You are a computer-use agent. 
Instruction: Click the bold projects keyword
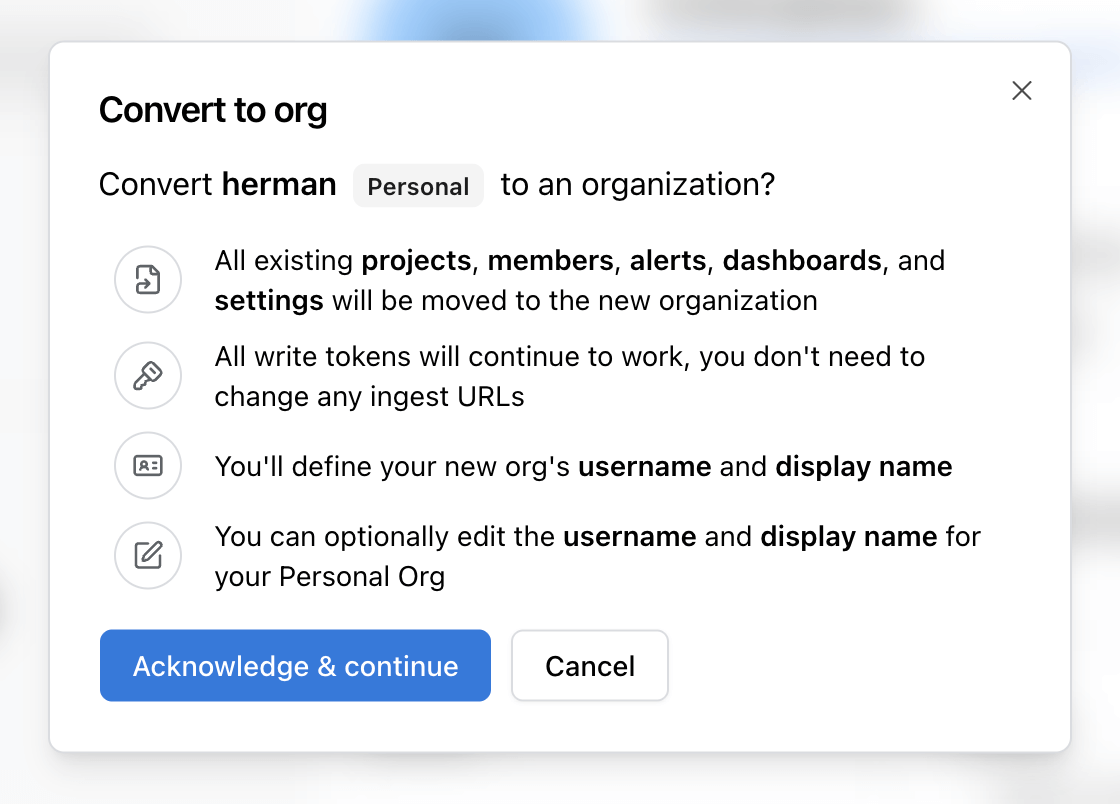click(x=416, y=260)
